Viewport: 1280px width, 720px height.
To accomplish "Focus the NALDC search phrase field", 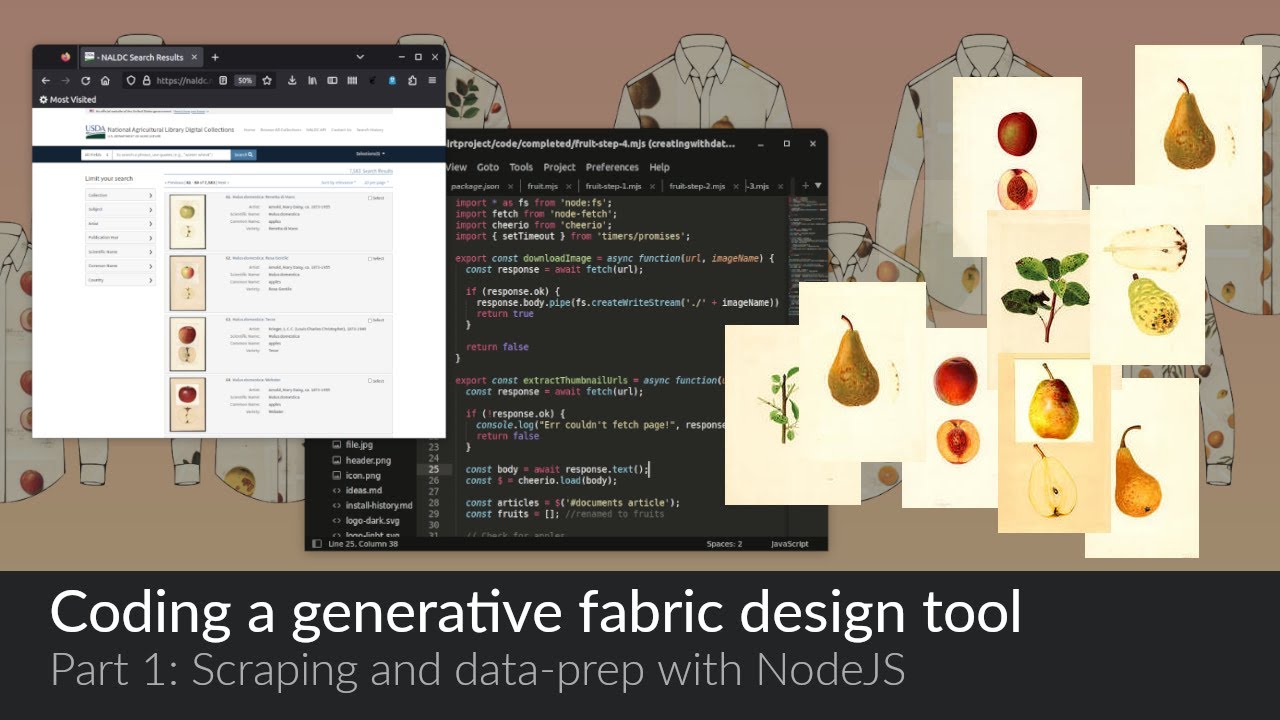I will [x=171, y=155].
